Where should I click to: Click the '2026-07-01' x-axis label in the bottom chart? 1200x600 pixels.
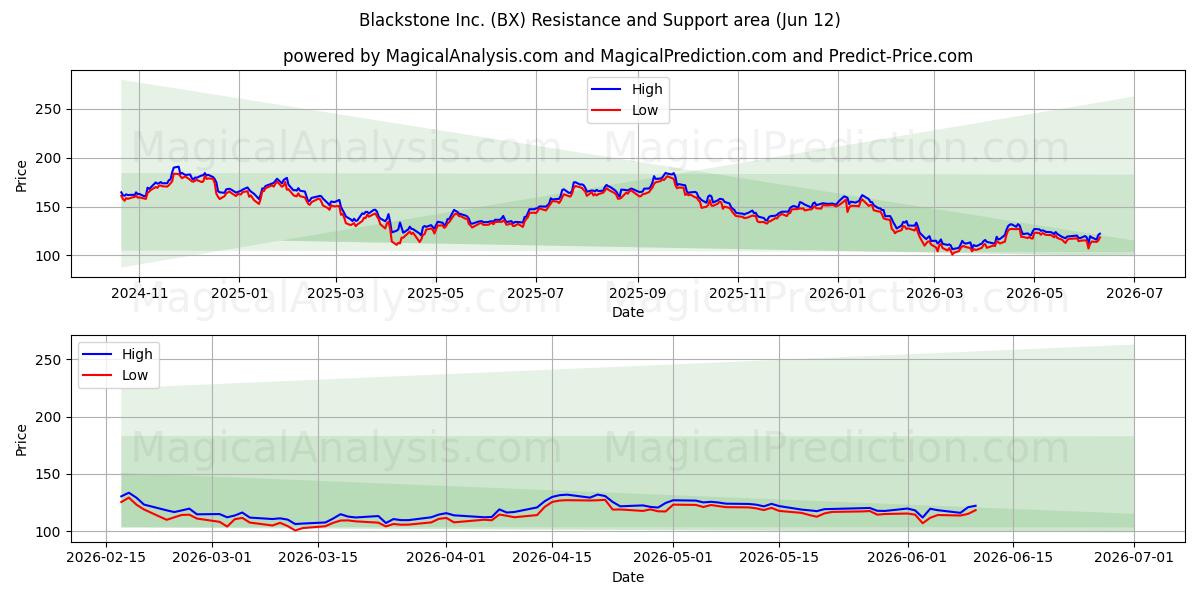pos(1134,558)
